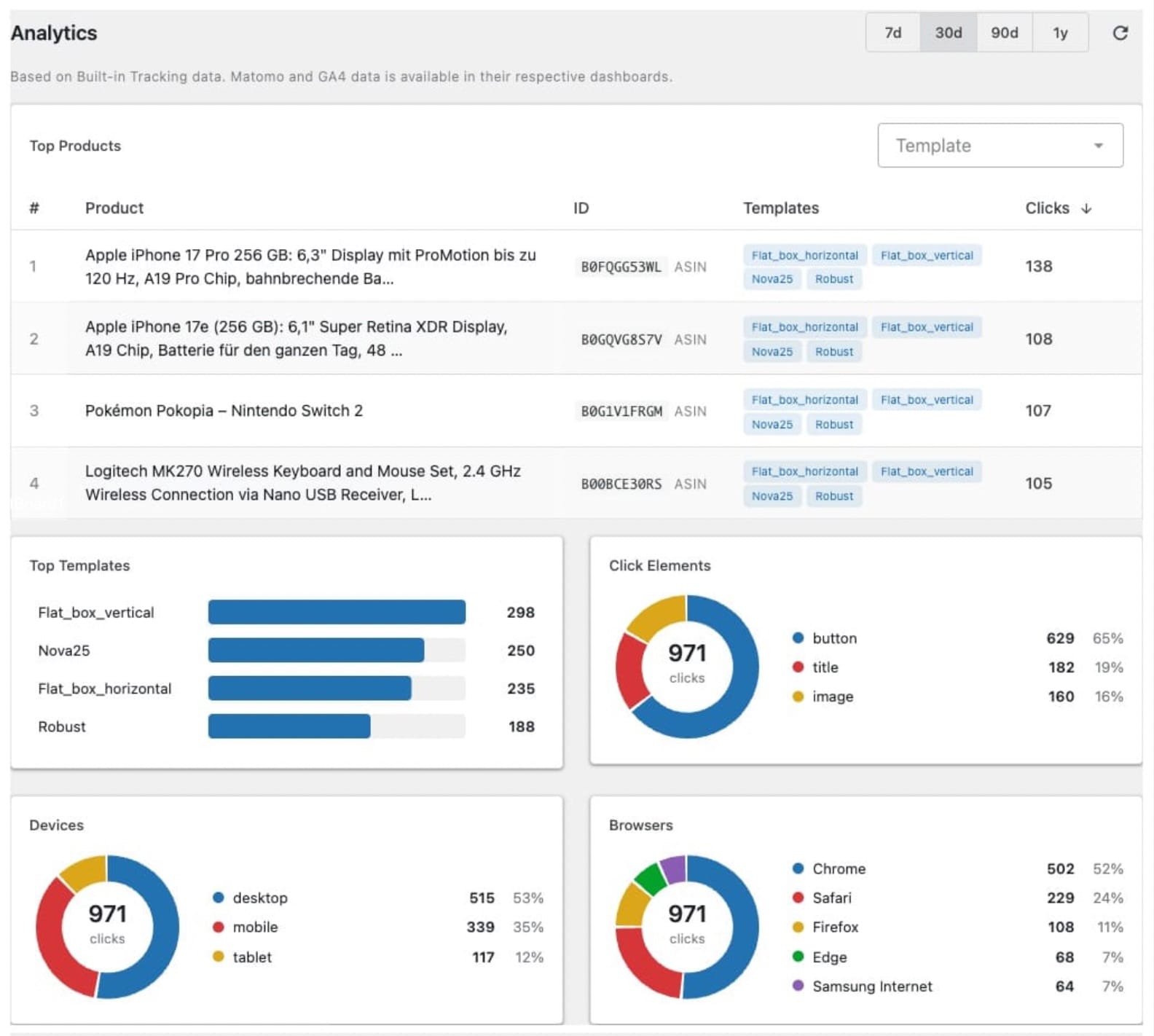
Task: Select the 90d time range
Action: [x=1004, y=33]
